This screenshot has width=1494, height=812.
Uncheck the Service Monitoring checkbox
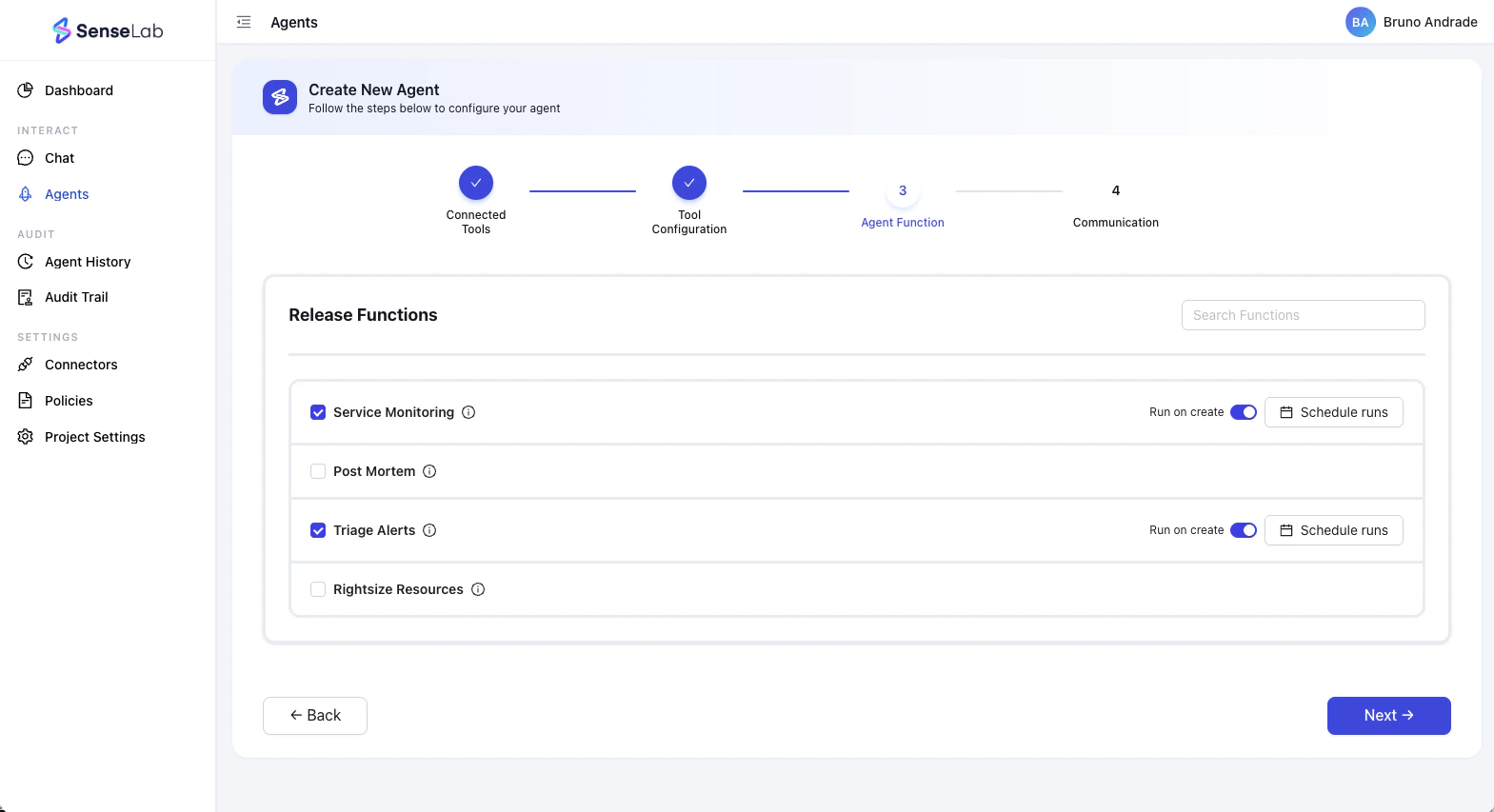click(318, 412)
